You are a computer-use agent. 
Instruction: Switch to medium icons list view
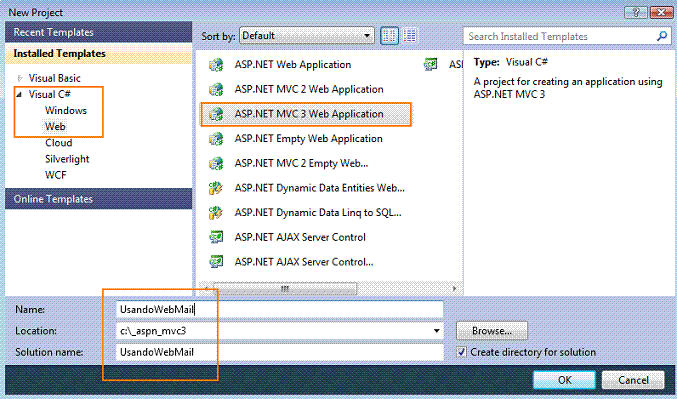point(409,36)
